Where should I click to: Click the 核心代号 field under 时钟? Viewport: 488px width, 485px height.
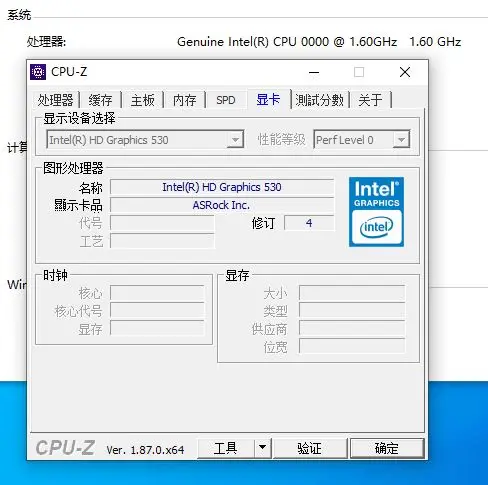(157, 311)
